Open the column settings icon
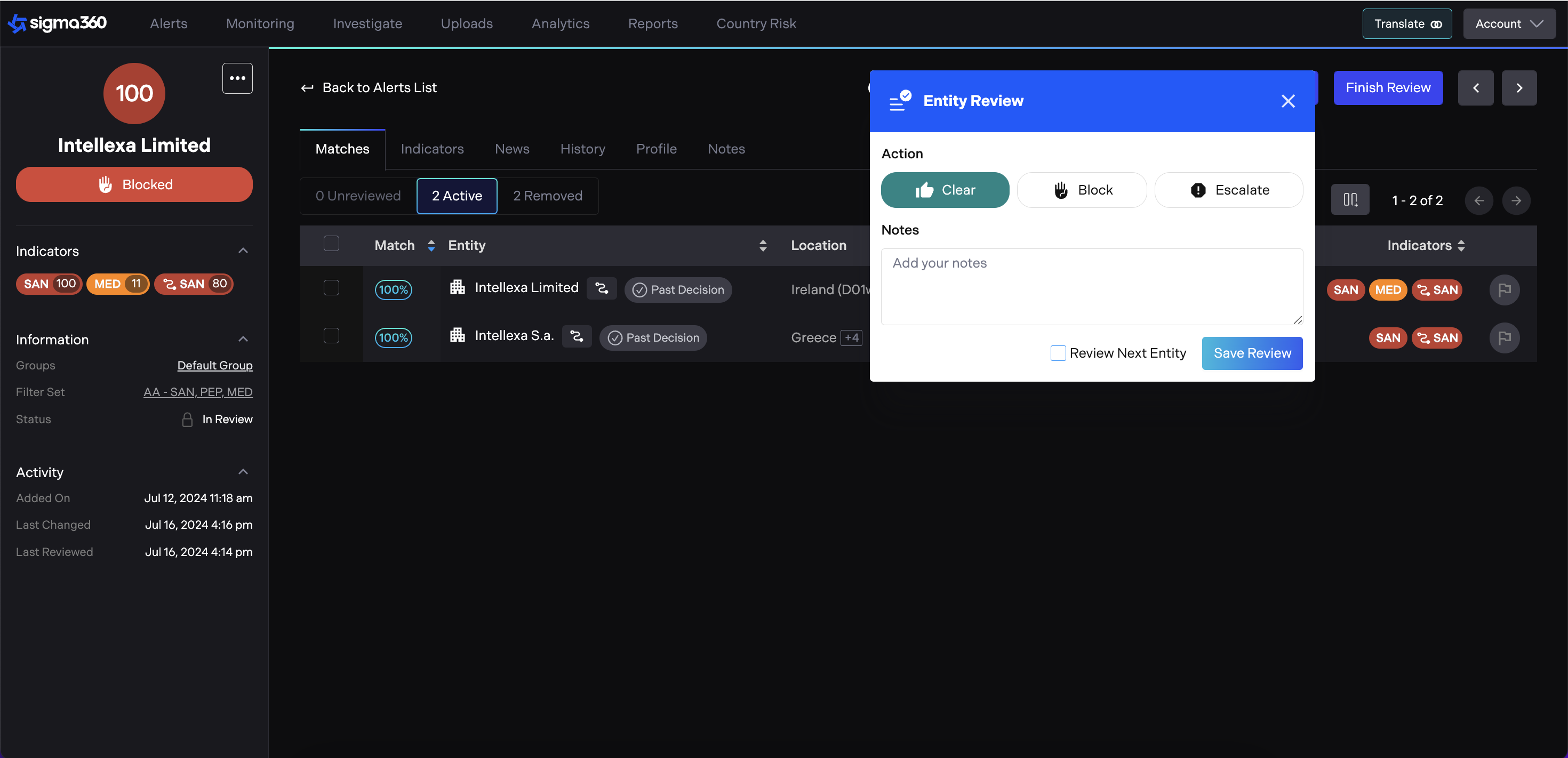This screenshot has height=758, width=1568. 1349,199
